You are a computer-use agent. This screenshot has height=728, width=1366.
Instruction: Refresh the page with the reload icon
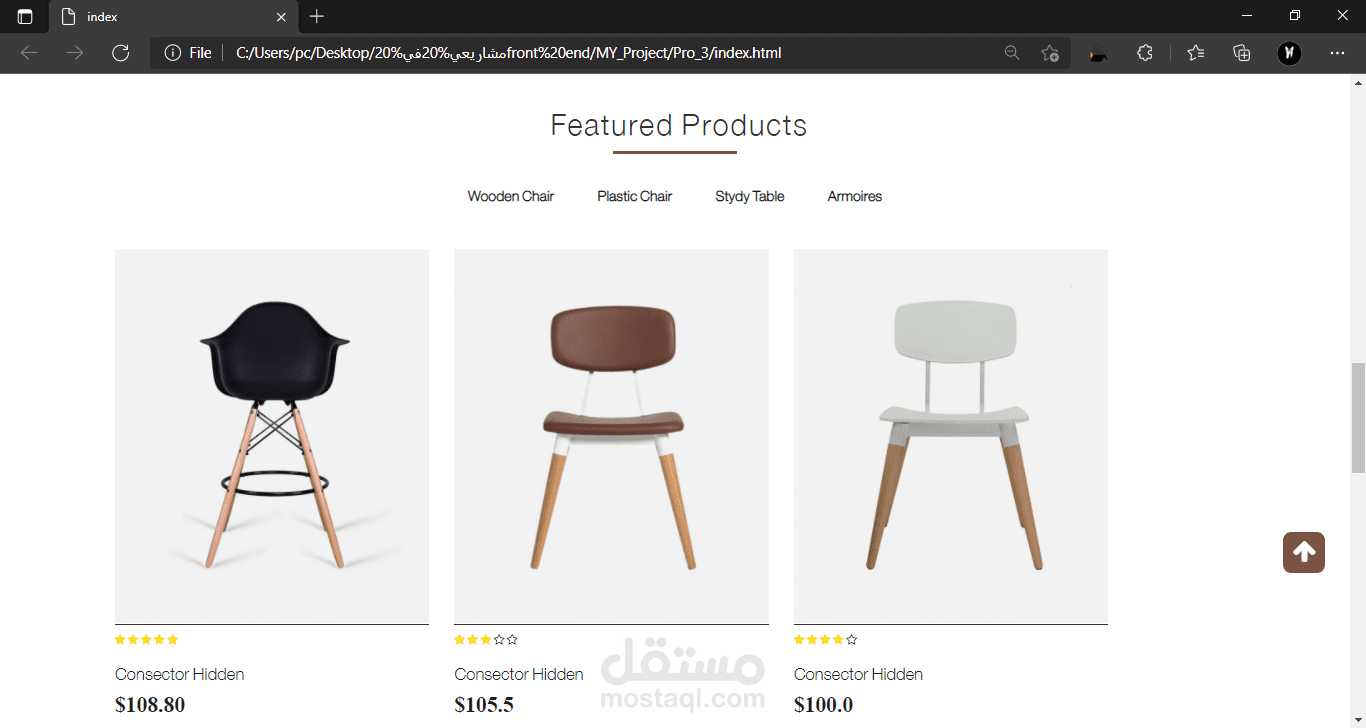(x=121, y=53)
